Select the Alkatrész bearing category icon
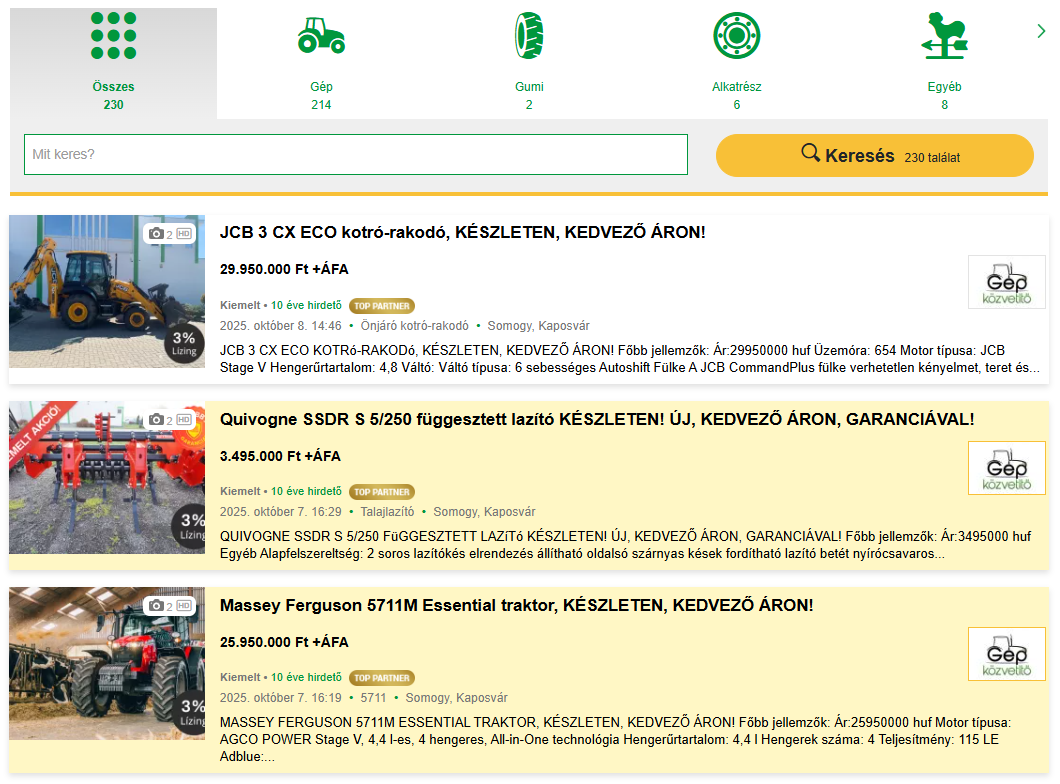 pos(737,37)
